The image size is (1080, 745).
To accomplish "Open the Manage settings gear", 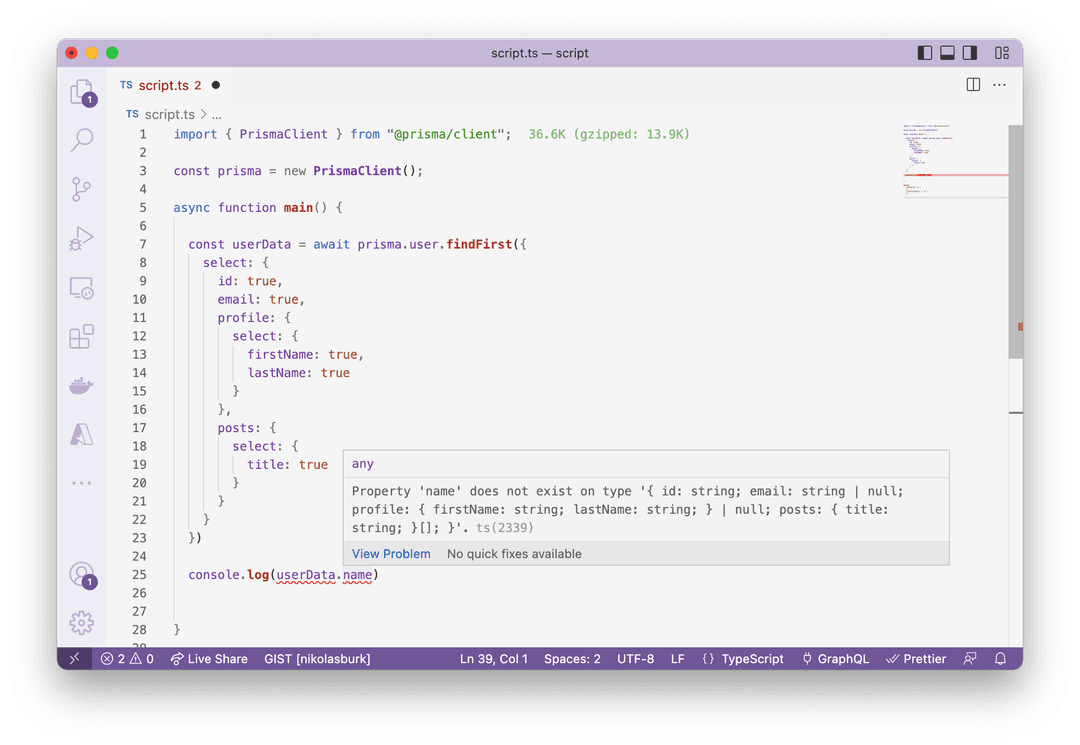I will (x=81, y=622).
